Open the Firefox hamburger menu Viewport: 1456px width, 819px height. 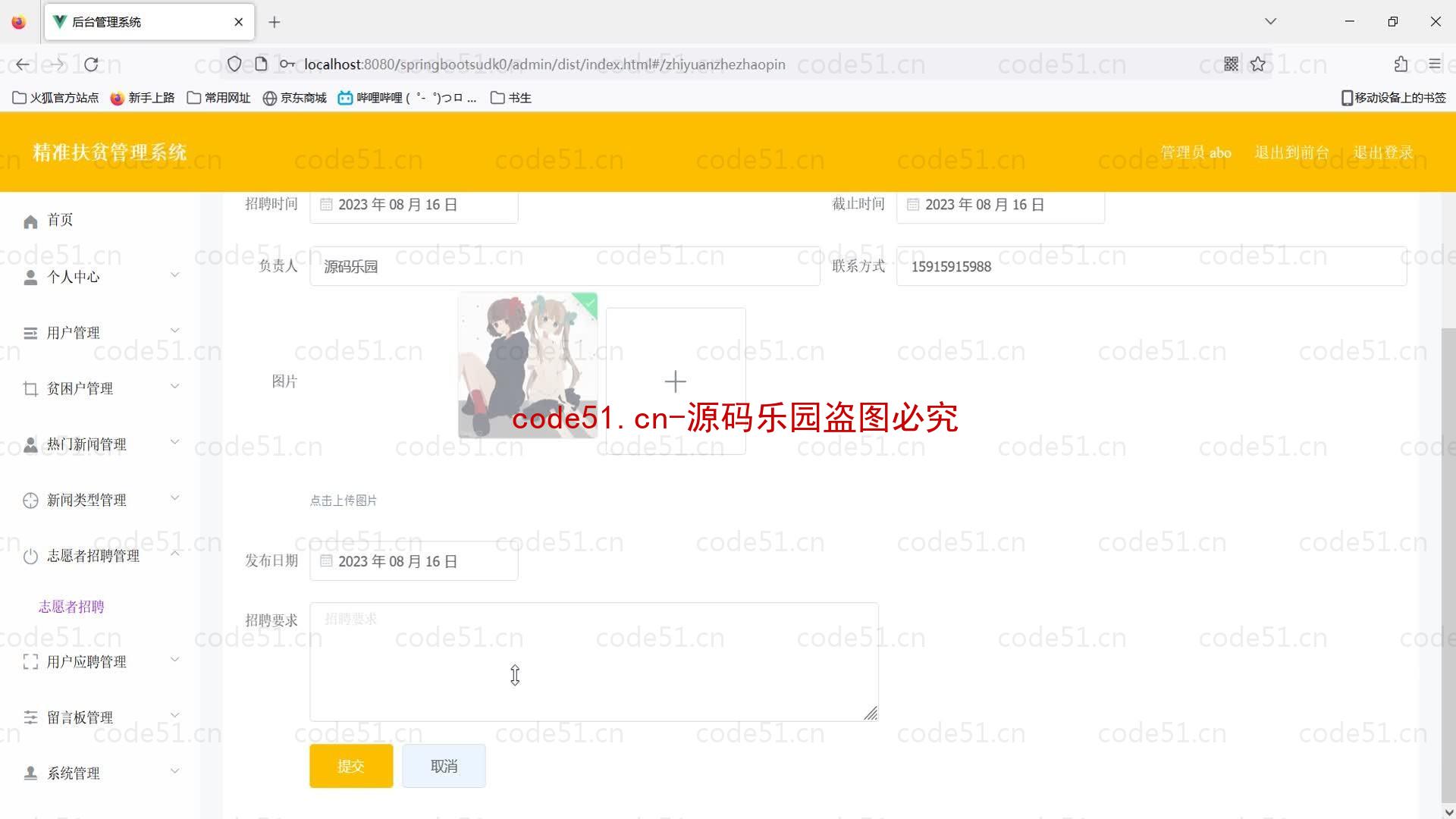click(x=1434, y=64)
